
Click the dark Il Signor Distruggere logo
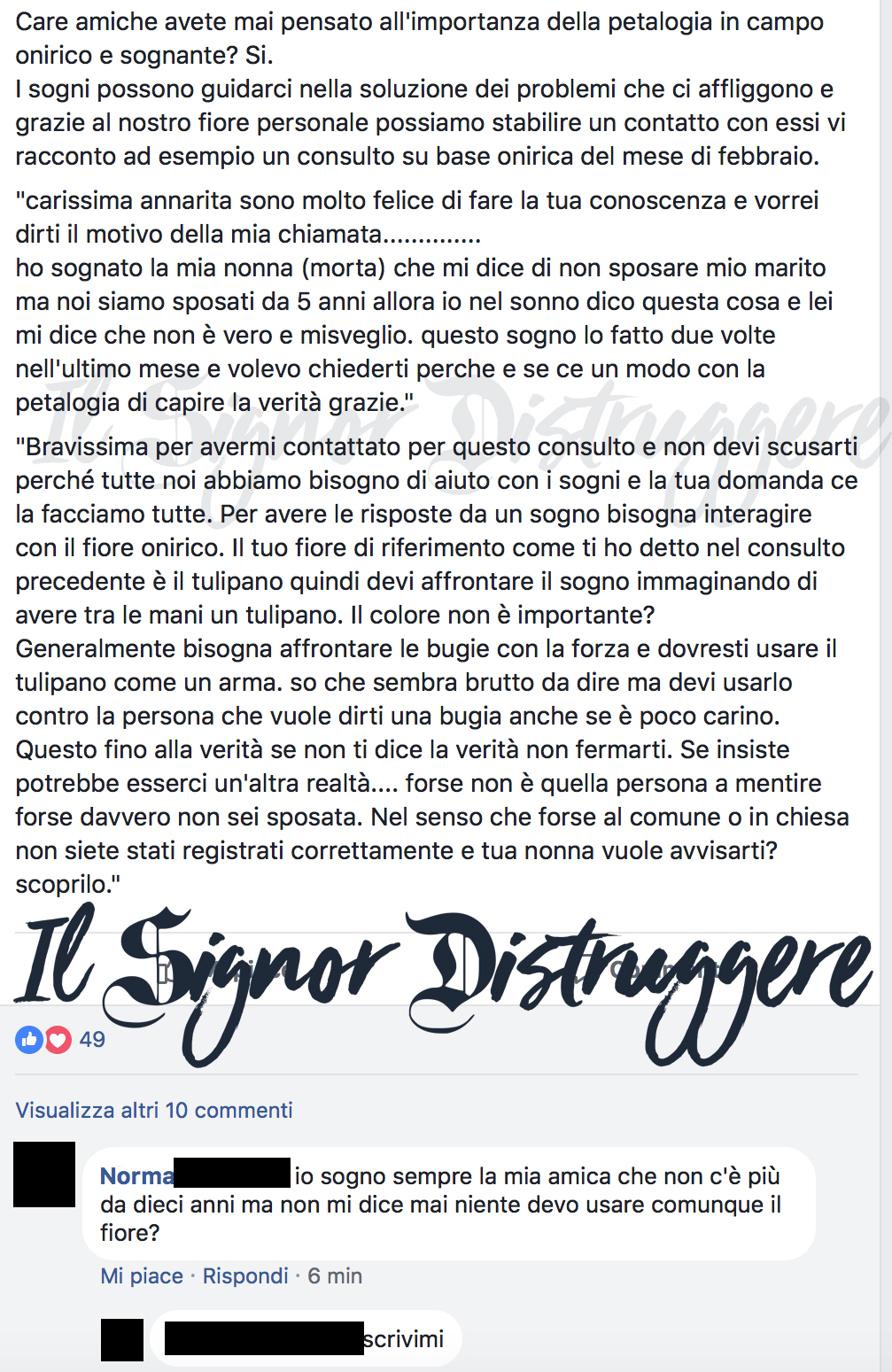pyautogui.click(x=443, y=983)
